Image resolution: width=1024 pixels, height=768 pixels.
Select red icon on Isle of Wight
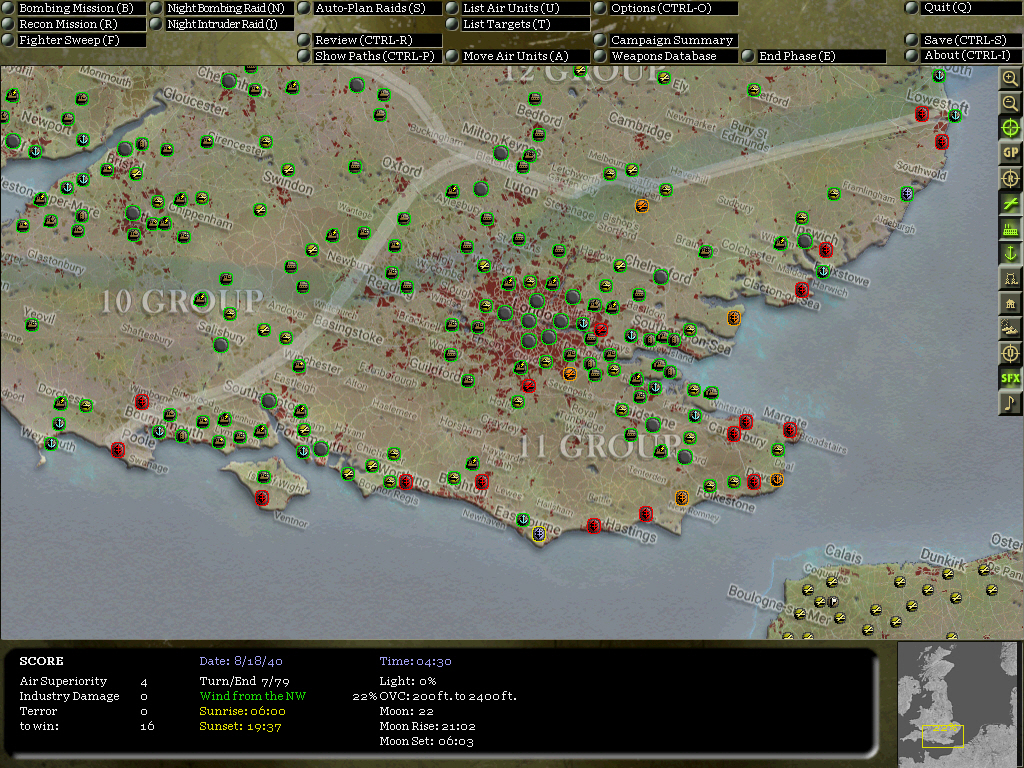[x=262, y=498]
